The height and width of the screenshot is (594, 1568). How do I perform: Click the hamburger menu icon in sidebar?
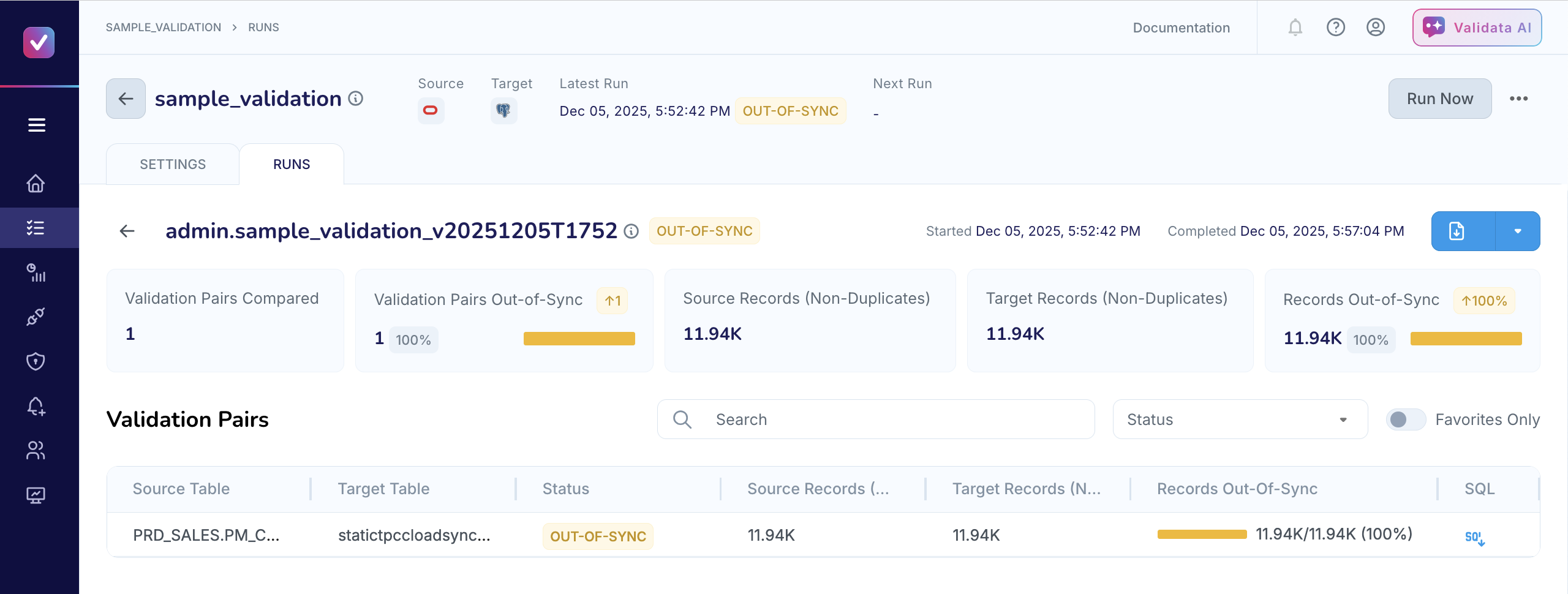click(x=37, y=125)
